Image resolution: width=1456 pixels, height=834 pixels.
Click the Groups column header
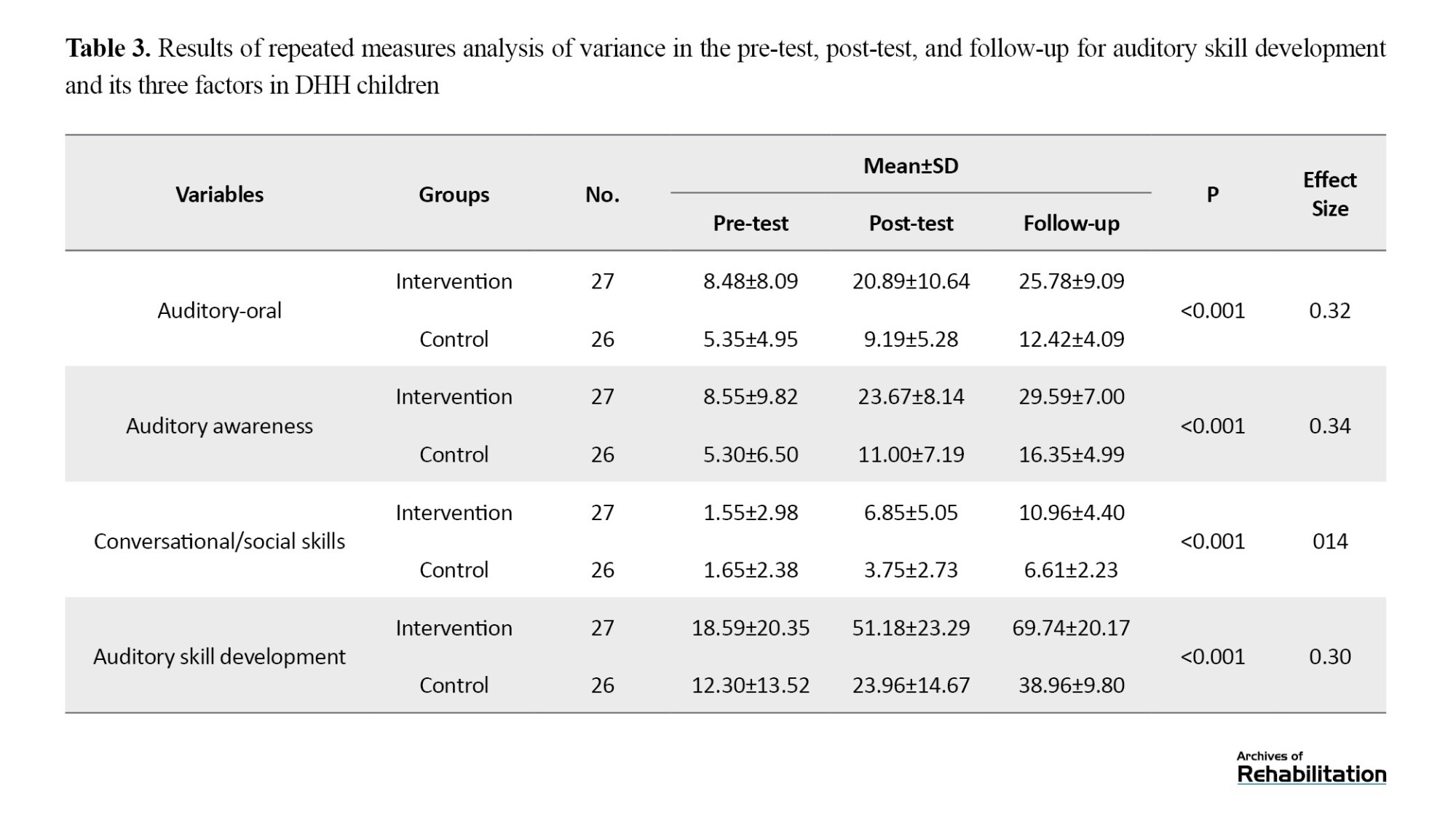[x=454, y=194]
